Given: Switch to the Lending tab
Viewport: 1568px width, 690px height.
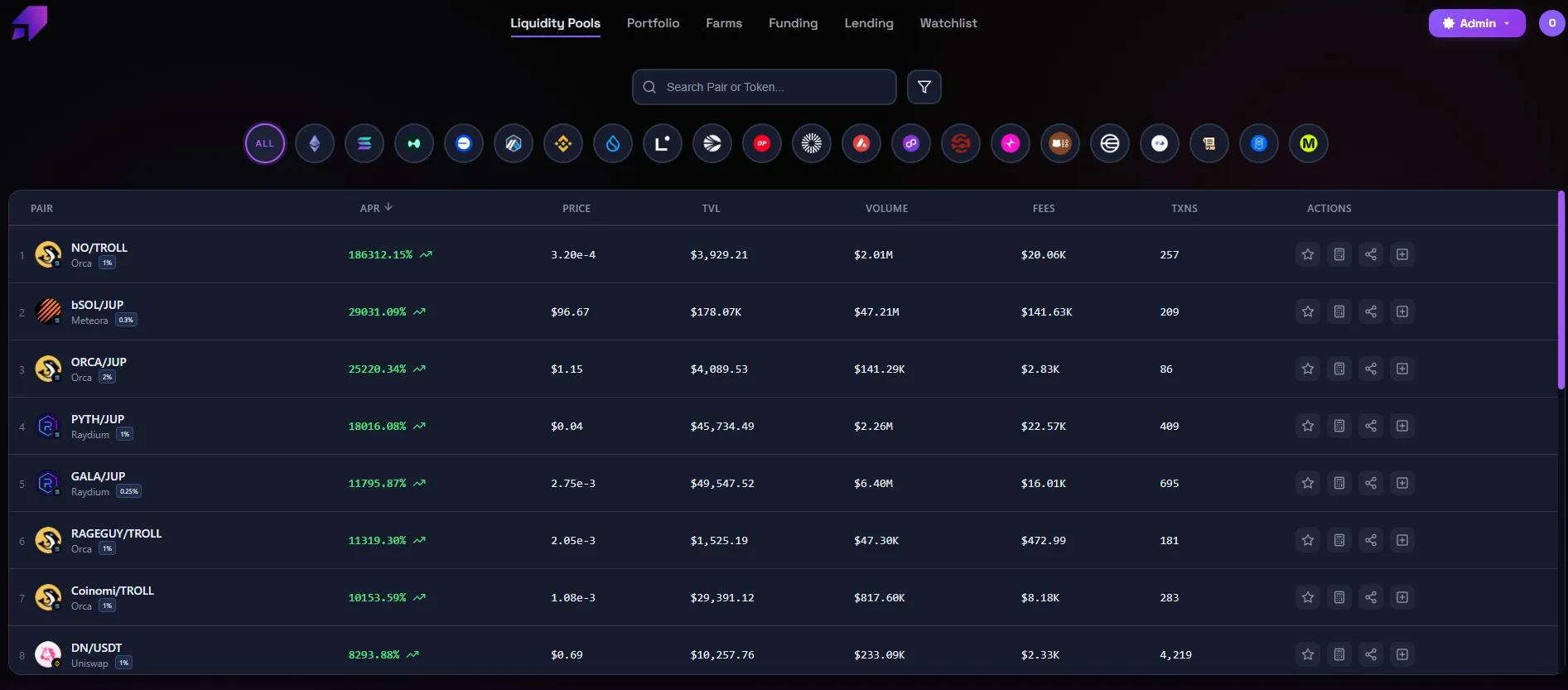Looking at the screenshot, I should click(x=869, y=23).
